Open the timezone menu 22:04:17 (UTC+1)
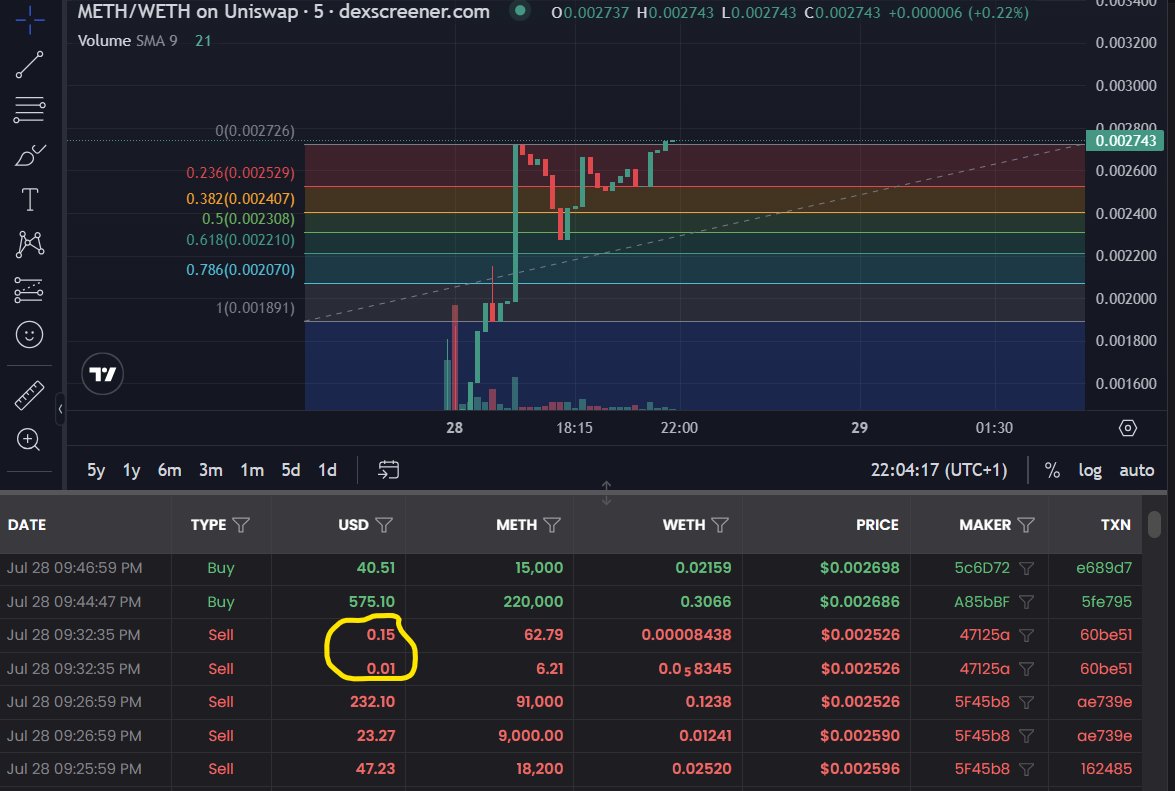This screenshot has width=1175, height=791. (x=938, y=470)
